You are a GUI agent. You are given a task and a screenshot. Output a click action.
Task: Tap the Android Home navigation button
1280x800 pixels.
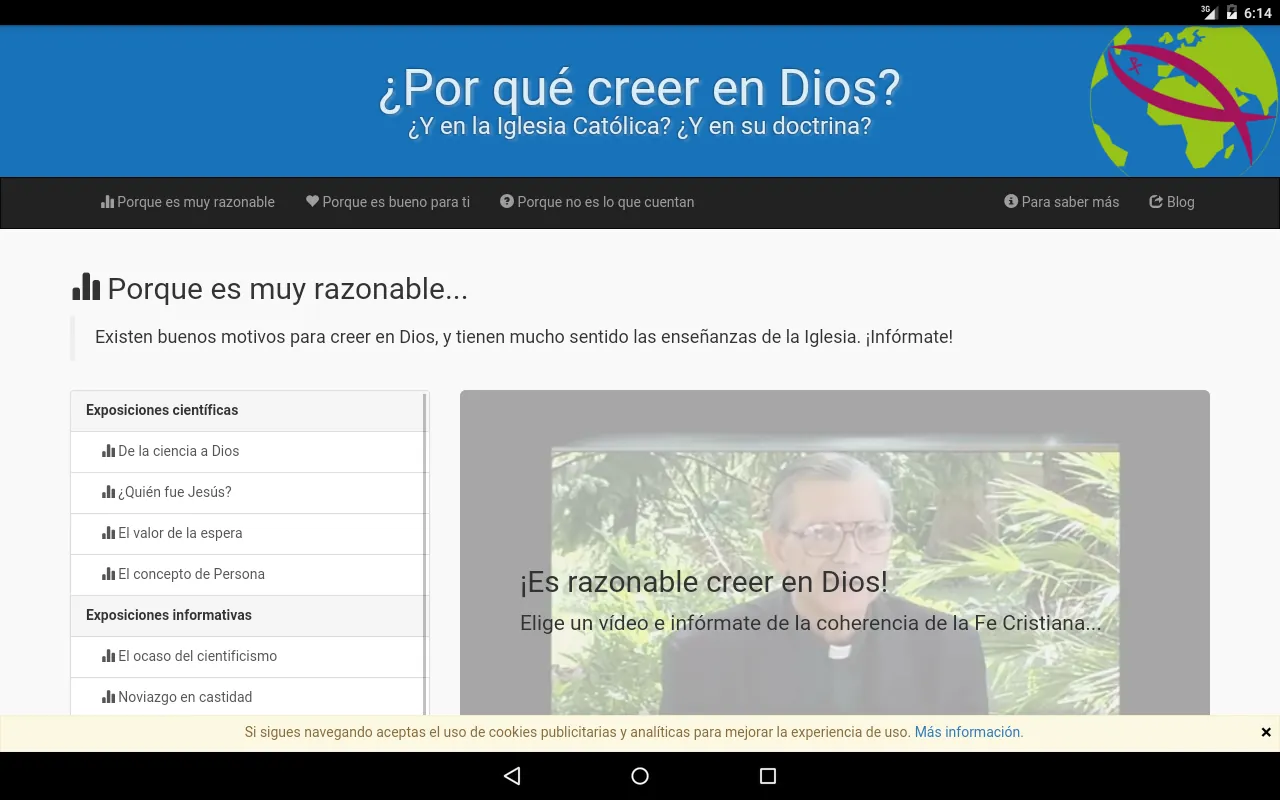tap(640, 776)
